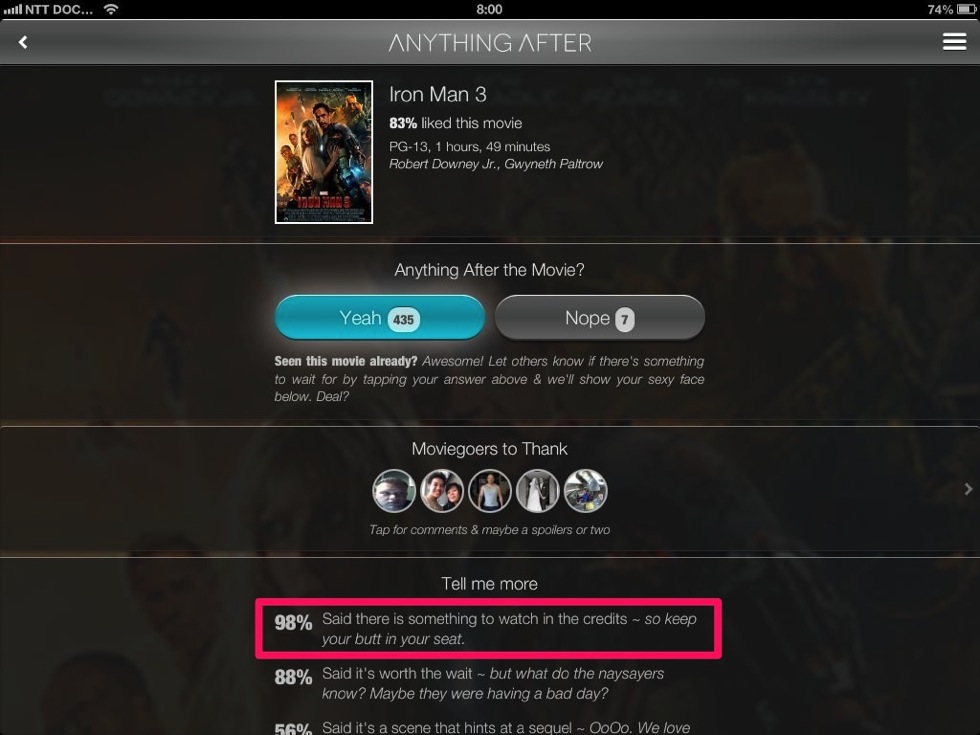Tap the Anything After title header
Image resolution: width=980 pixels, height=735 pixels.
tap(490, 42)
